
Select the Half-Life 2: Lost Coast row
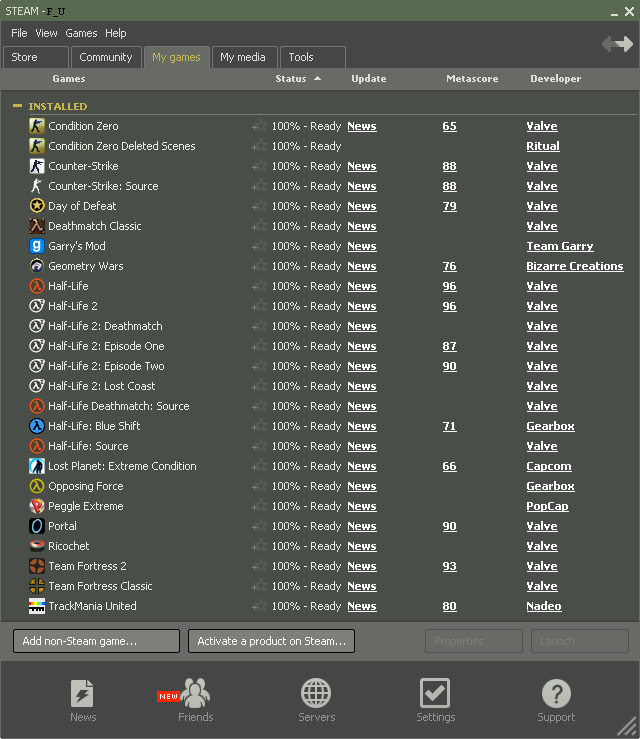click(332, 386)
